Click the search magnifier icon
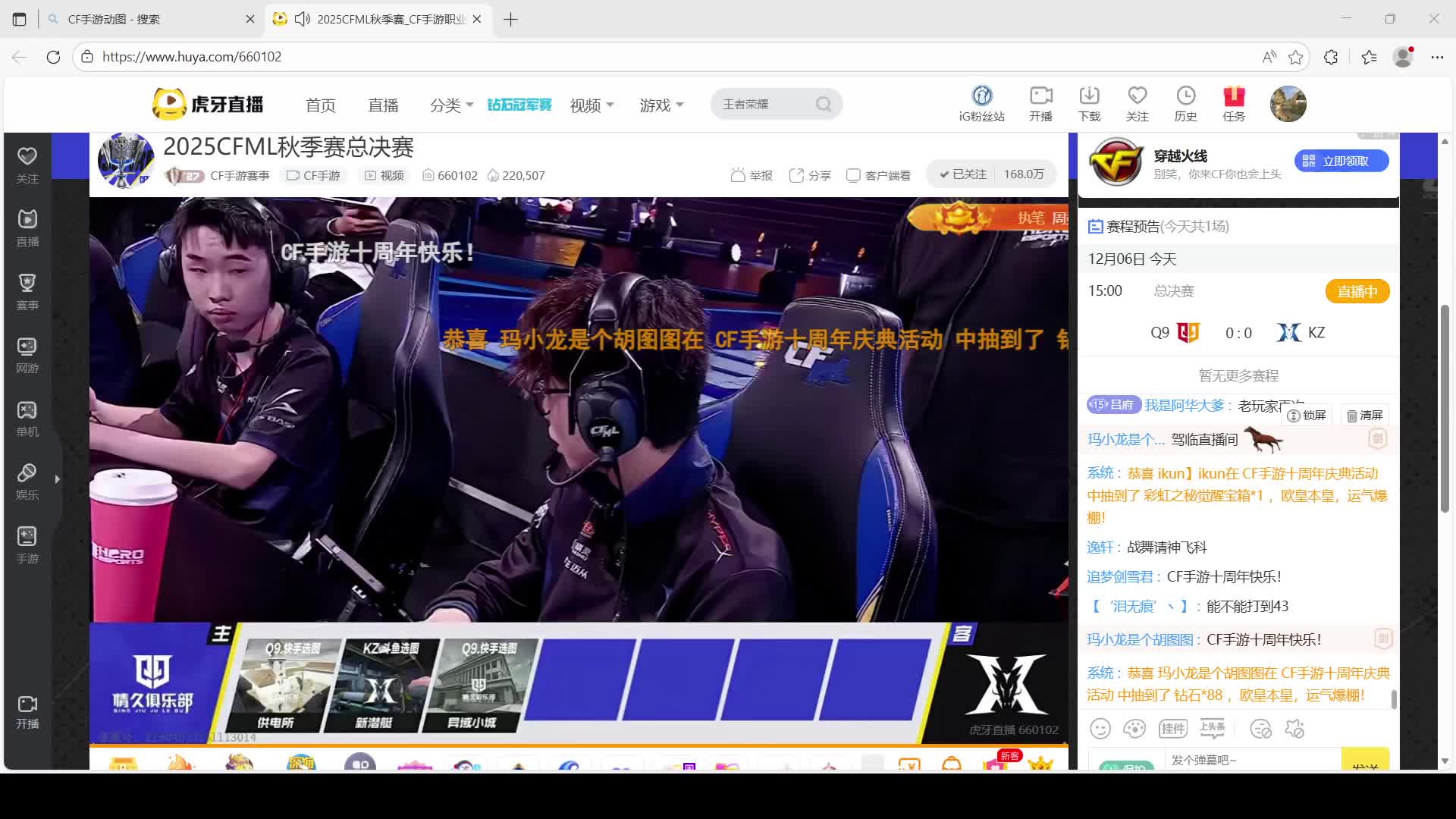Viewport: 1456px width, 819px height. click(824, 105)
